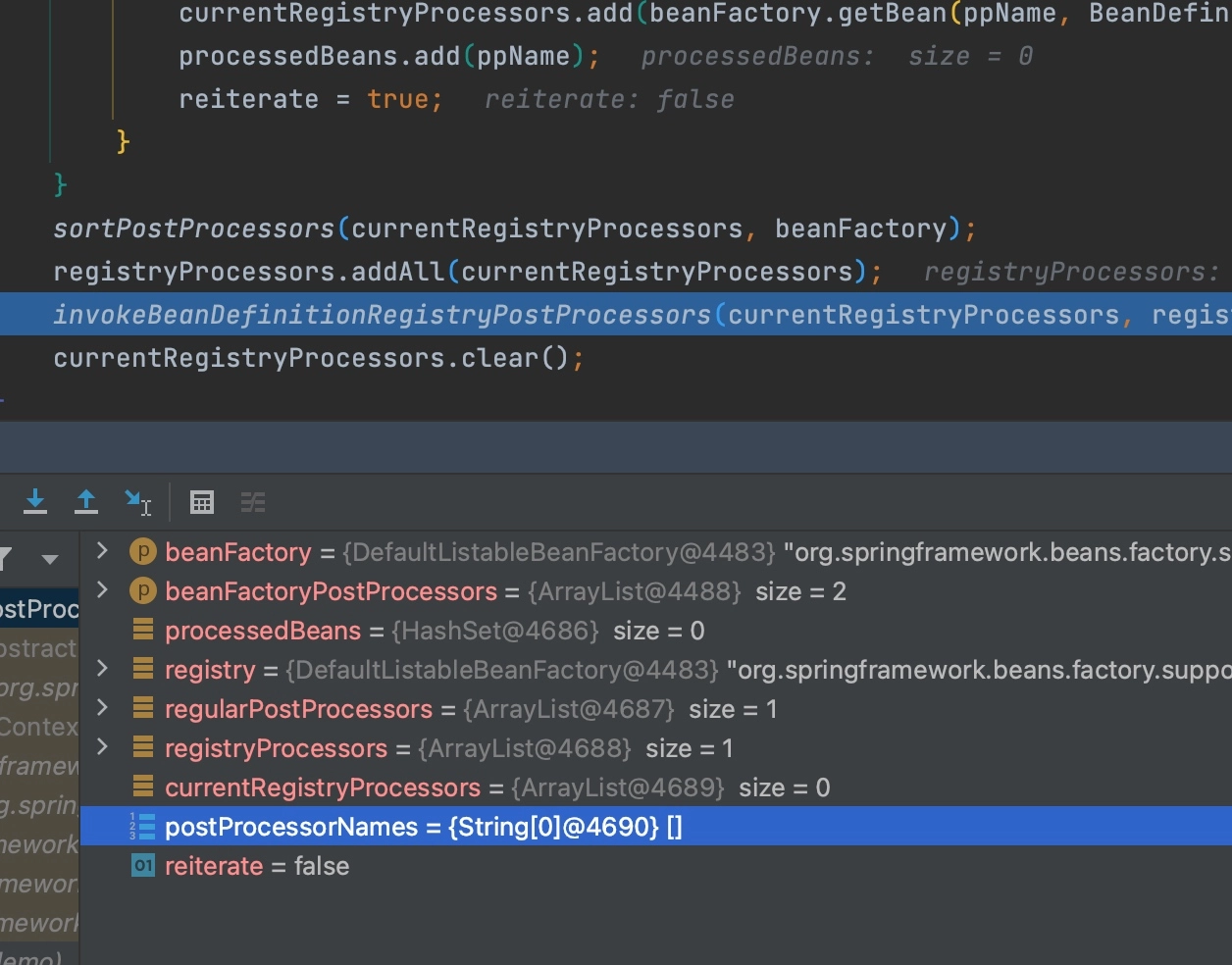1232x965 pixels.
Task: Open the frames filter dropdown arrow
Action: coord(49,560)
